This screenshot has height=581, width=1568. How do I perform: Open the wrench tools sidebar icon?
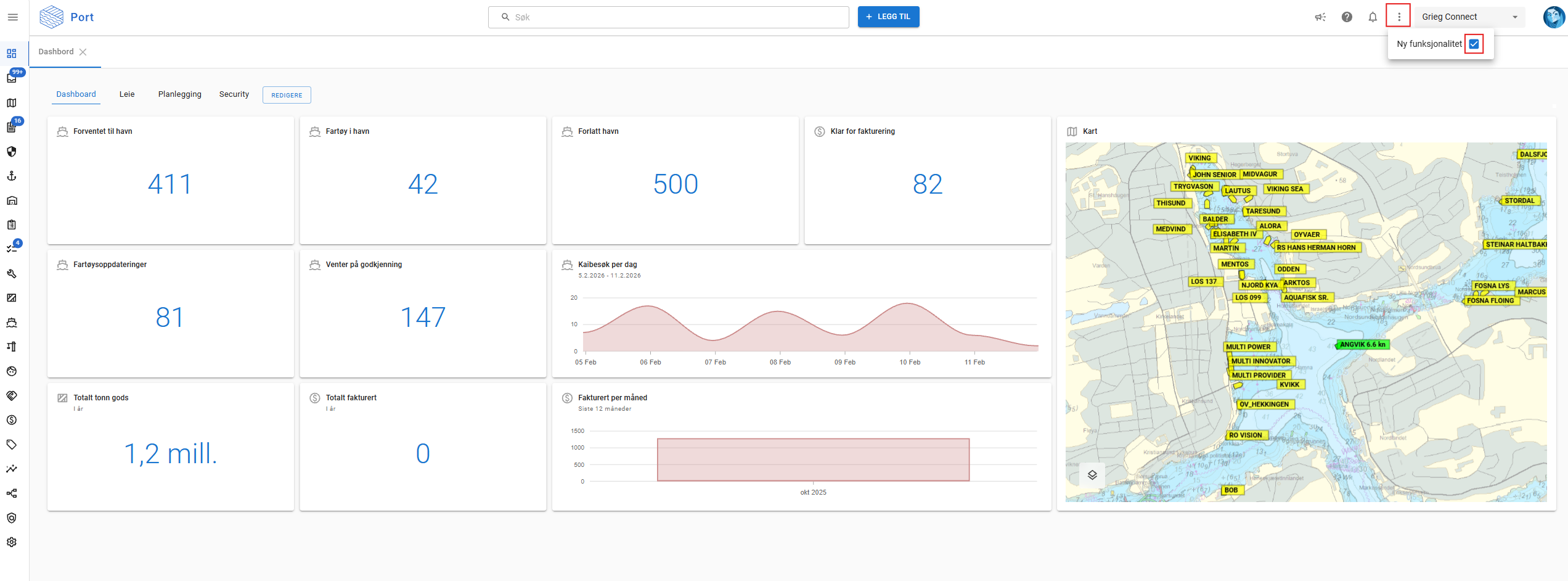tap(12, 273)
